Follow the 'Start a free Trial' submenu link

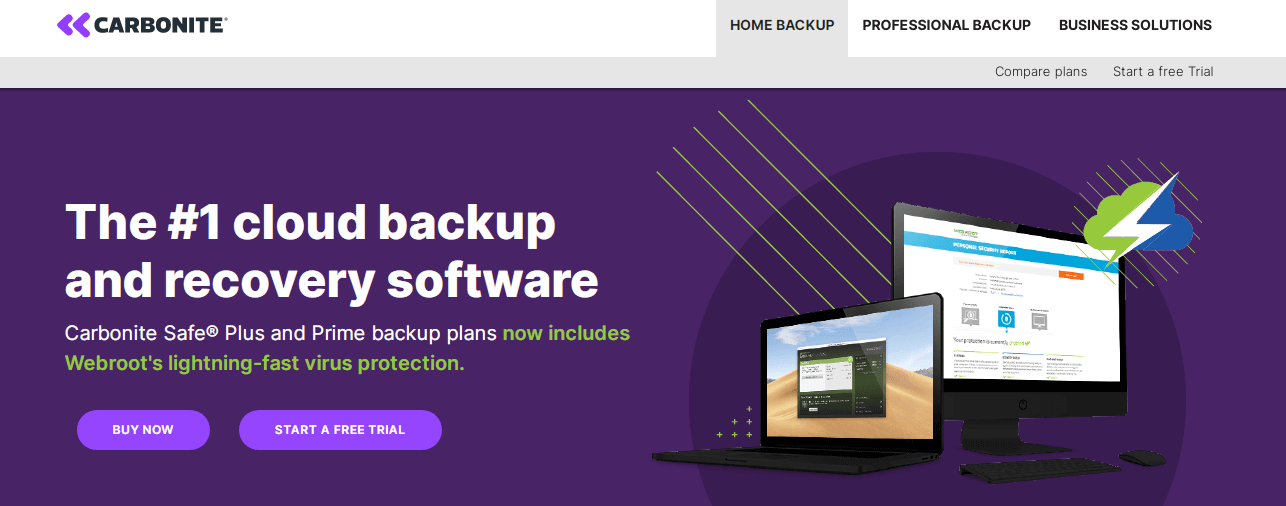pos(1163,71)
